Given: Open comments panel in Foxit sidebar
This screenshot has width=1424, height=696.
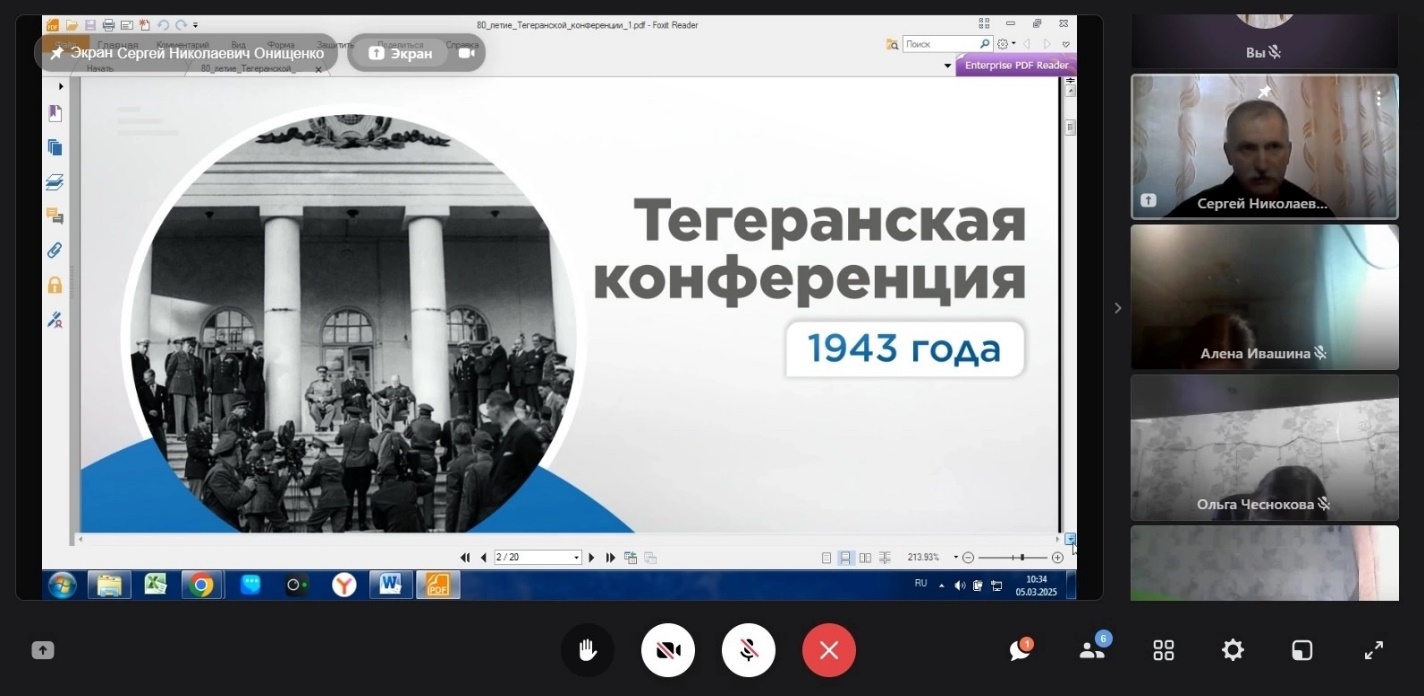Looking at the screenshot, I should (x=55, y=216).
